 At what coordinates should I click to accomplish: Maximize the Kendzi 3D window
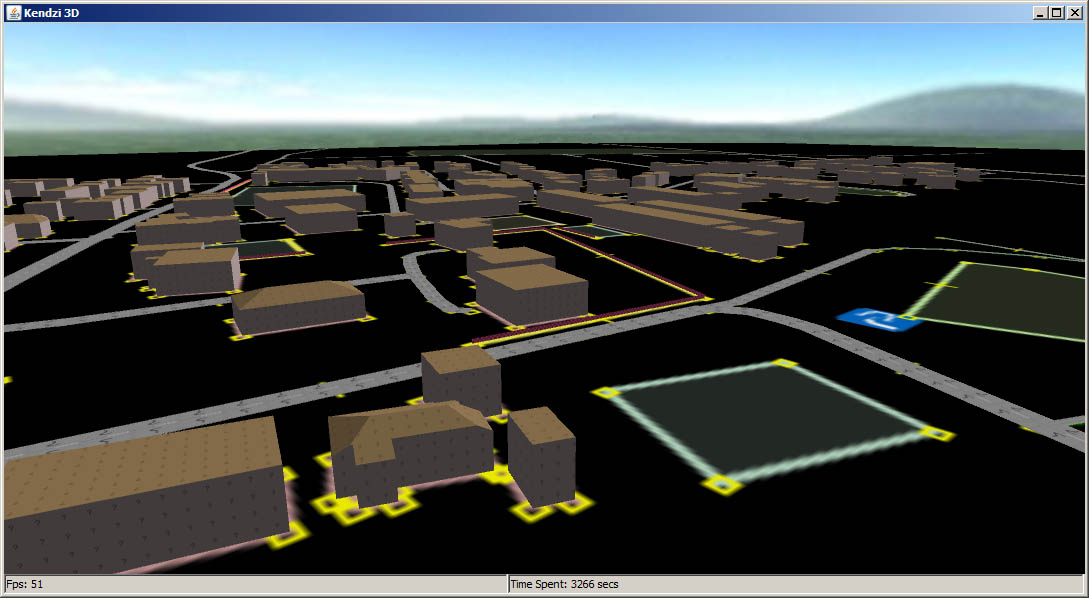pyautogui.click(x=1056, y=13)
